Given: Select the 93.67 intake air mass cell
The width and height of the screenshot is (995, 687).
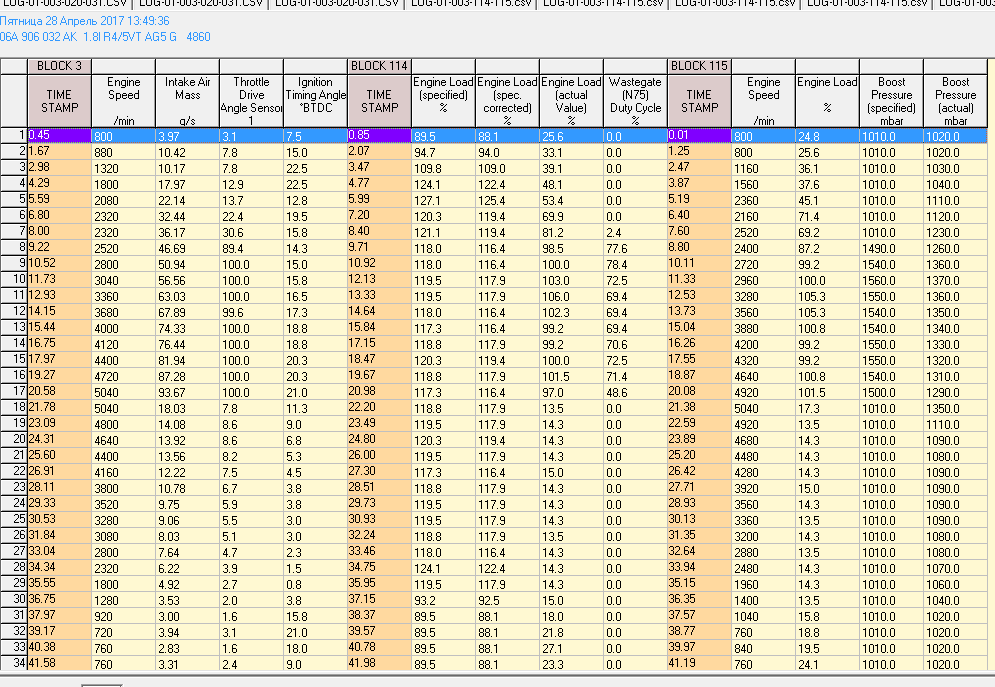Looking at the screenshot, I should click(x=187, y=391).
